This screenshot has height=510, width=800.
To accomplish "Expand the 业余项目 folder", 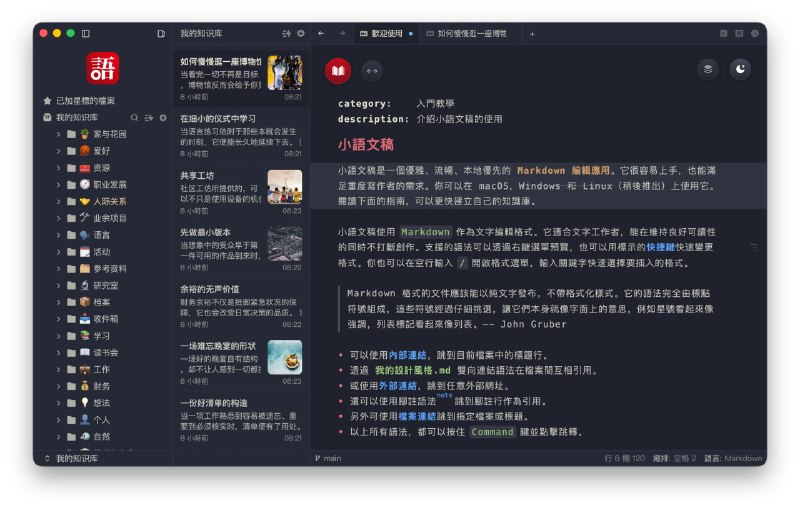I will click(58, 219).
